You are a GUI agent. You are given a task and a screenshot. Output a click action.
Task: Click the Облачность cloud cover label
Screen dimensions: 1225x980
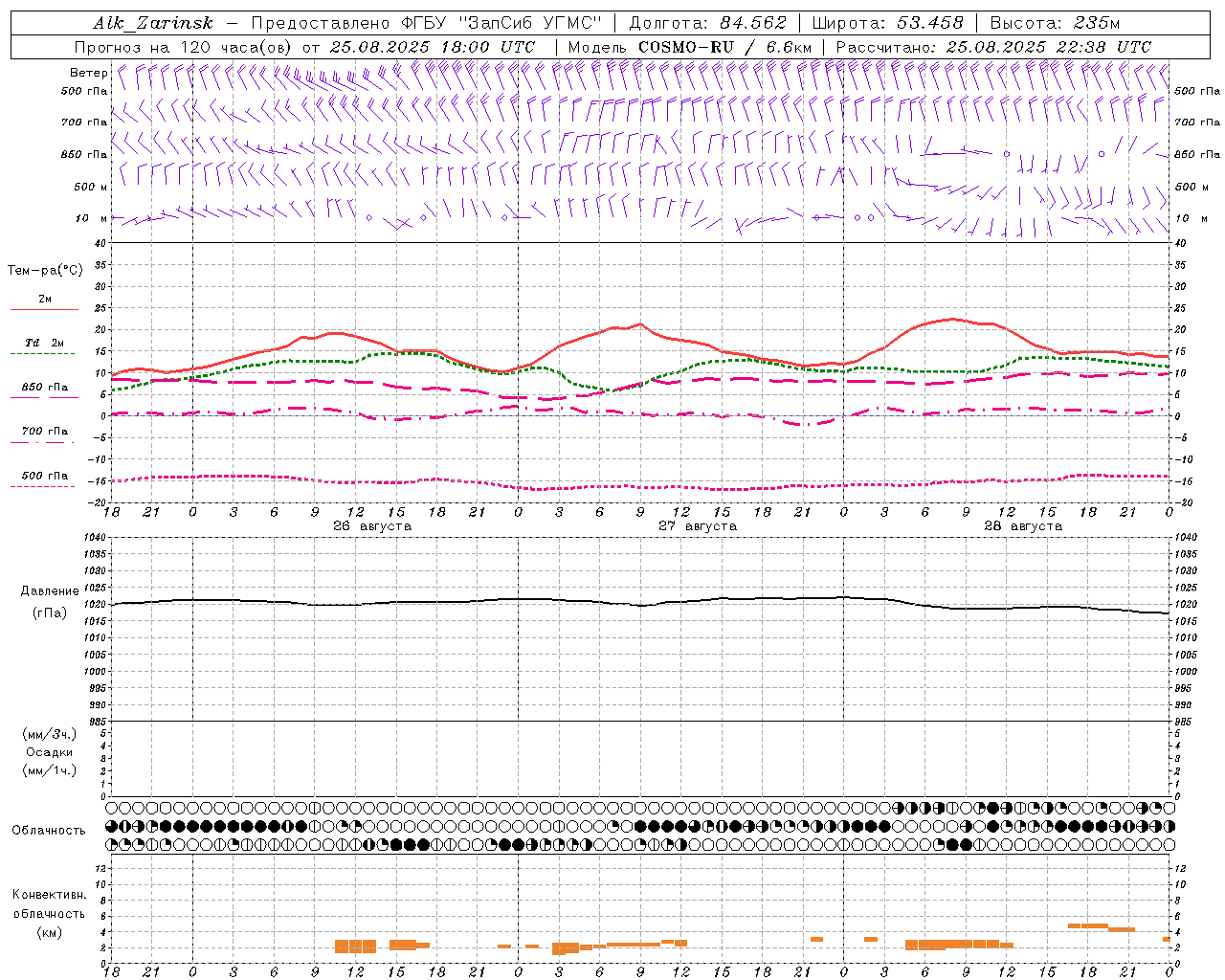point(49,831)
